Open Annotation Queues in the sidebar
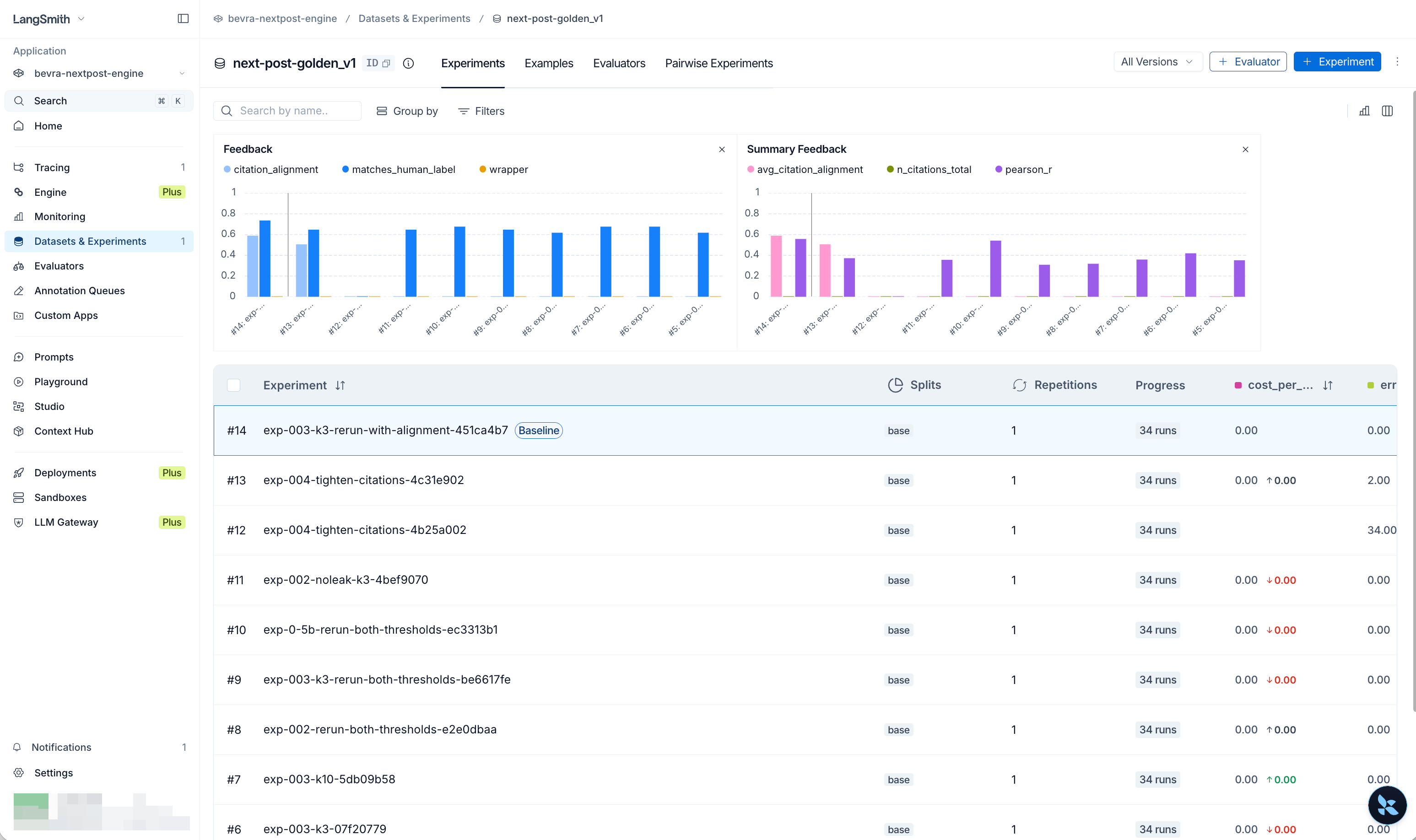This screenshot has width=1416, height=840. point(99,291)
